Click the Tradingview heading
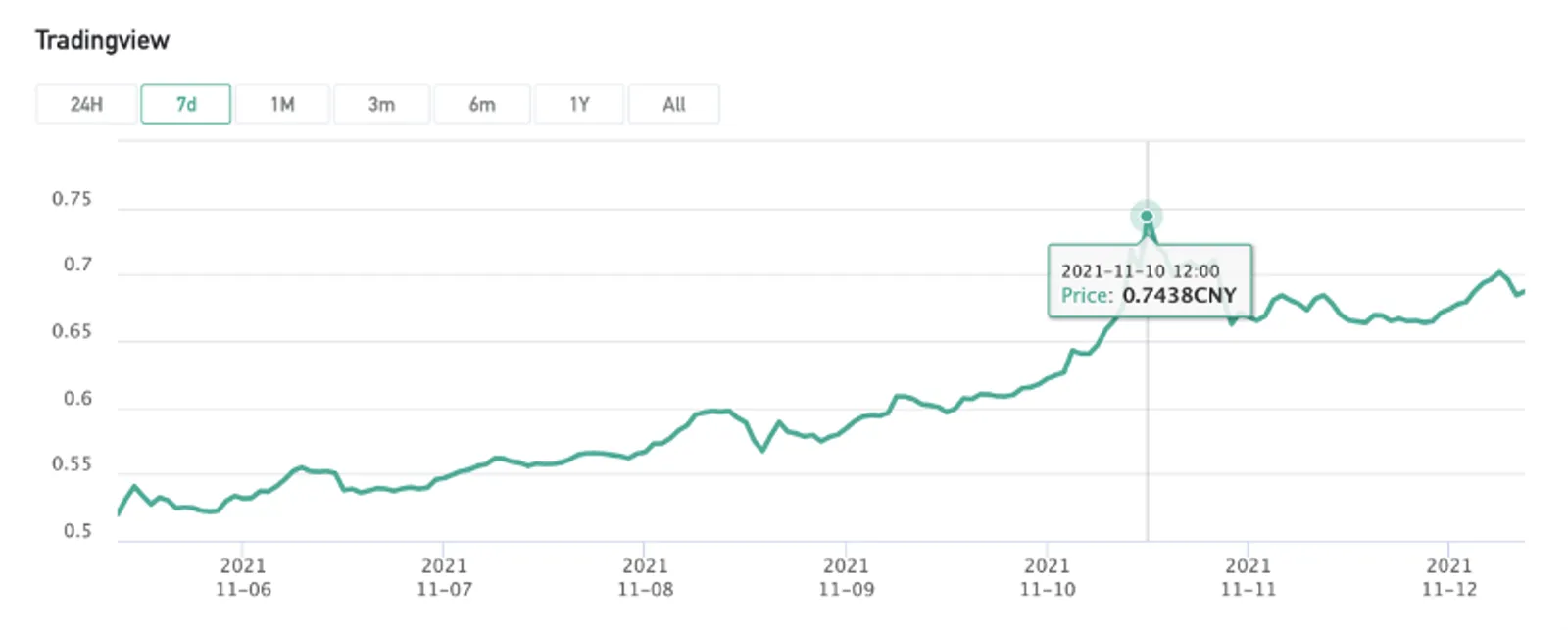 tap(102, 40)
